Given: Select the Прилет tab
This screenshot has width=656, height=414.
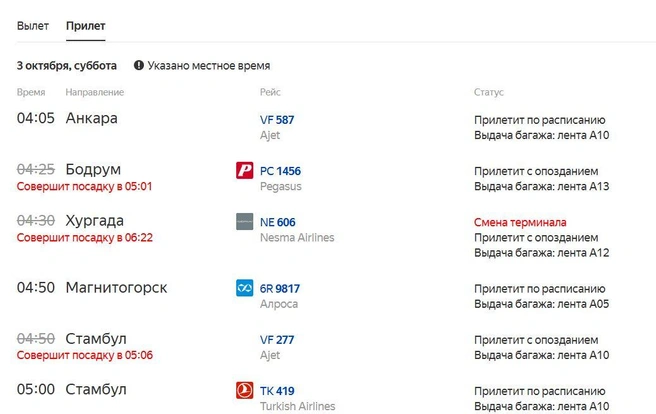Looking at the screenshot, I should 86,26.
